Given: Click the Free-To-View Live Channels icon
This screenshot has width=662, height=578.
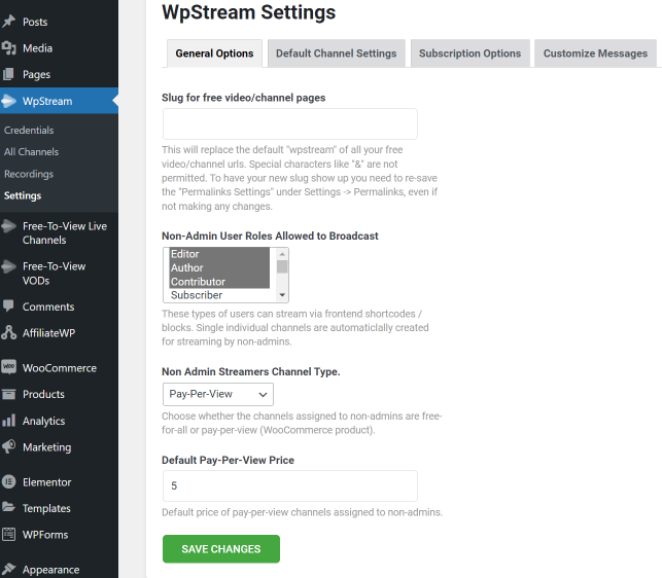Looking at the screenshot, I should 9,226.
